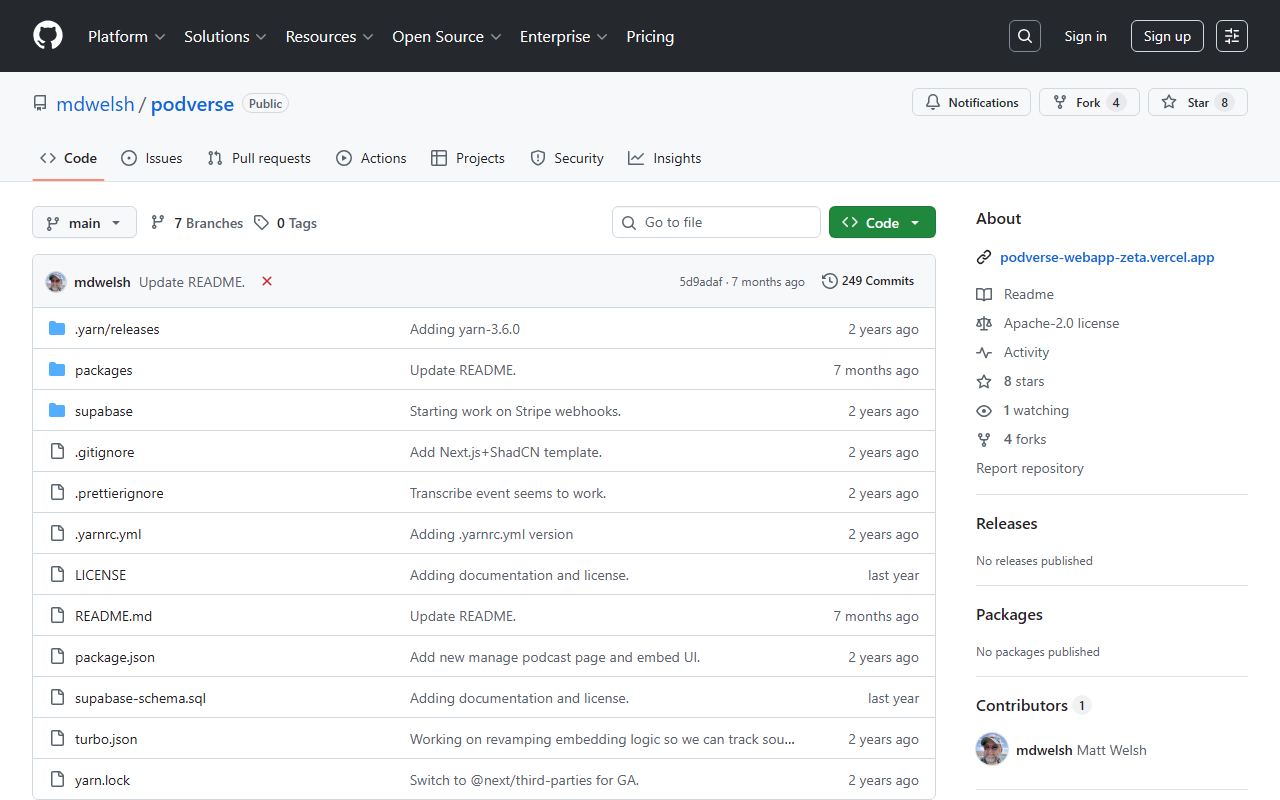The height and width of the screenshot is (800, 1280).
Task: Open the package.json file
Action: (115, 657)
